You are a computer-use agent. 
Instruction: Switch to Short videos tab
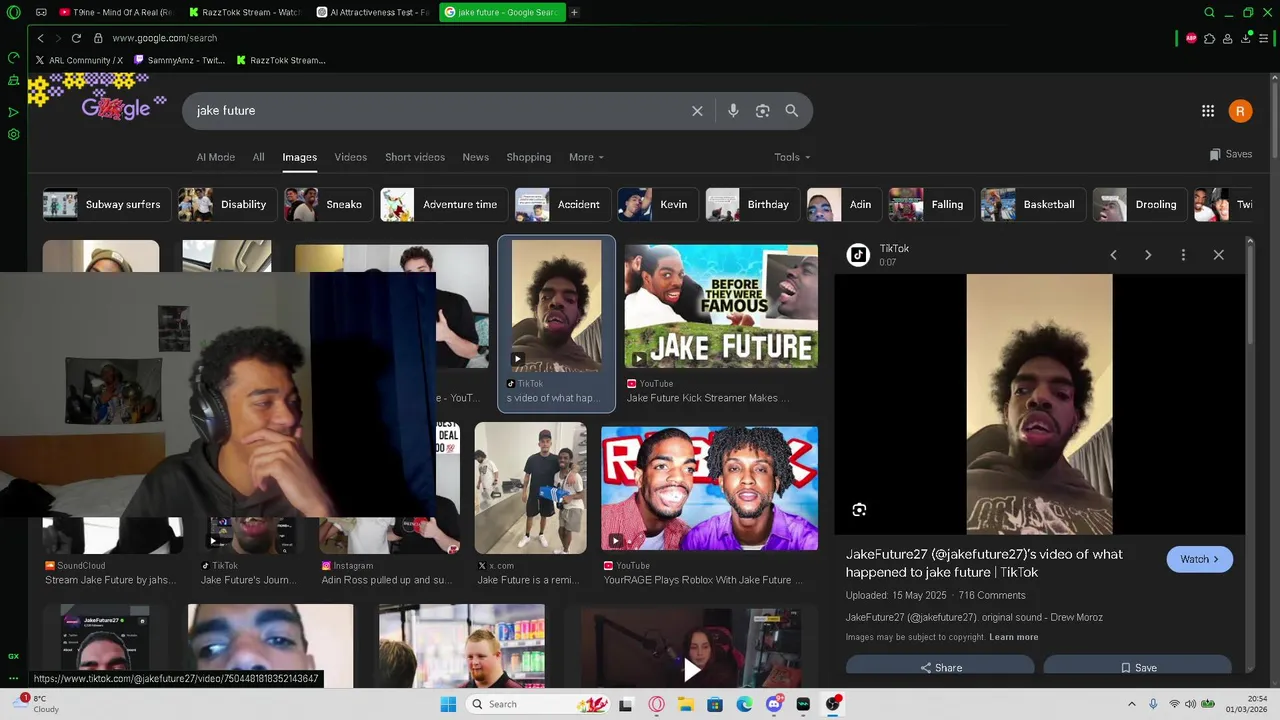click(x=414, y=157)
